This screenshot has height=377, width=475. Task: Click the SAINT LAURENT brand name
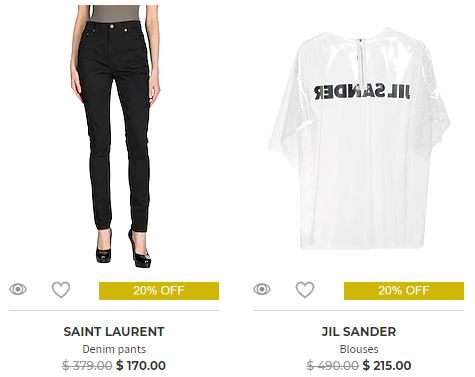click(x=114, y=332)
